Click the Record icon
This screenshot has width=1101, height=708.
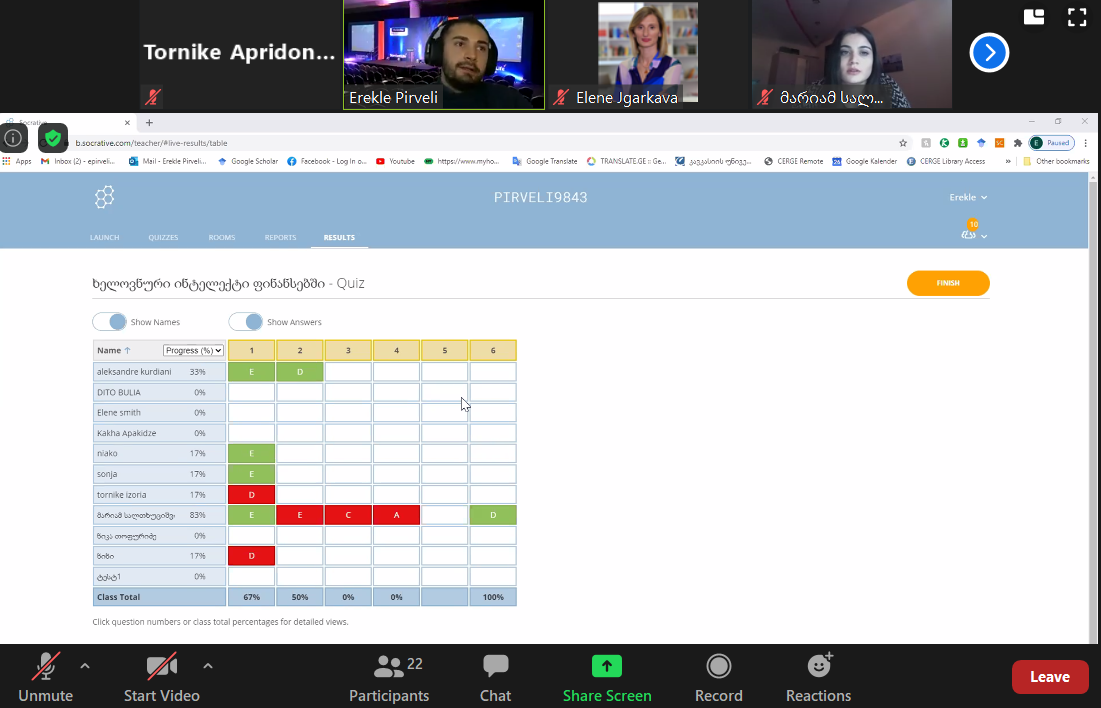coord(718,667)
